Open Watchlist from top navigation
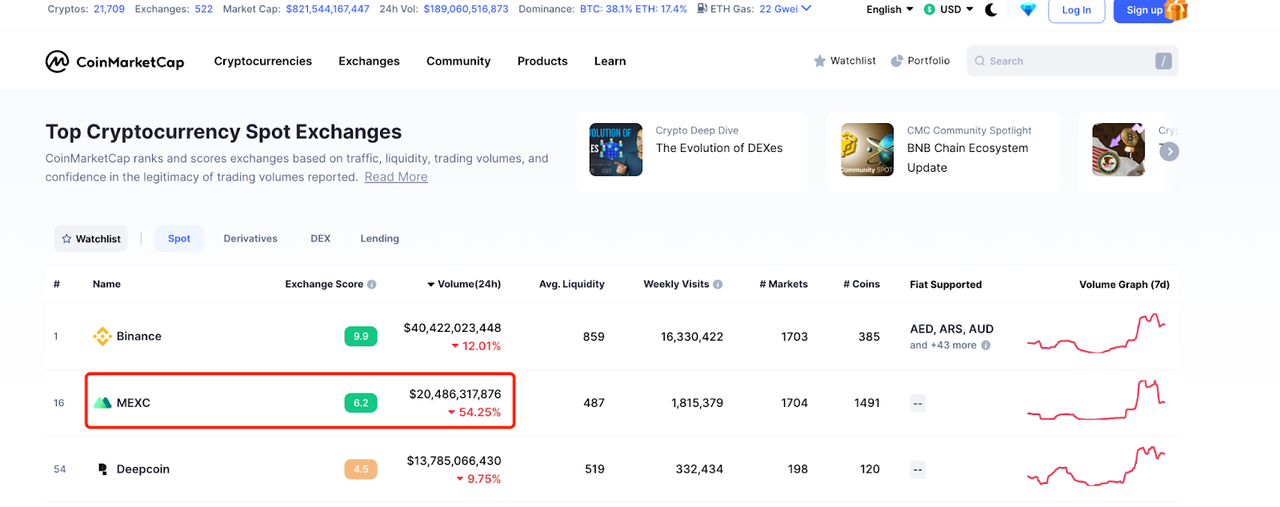Viewport: 1280px width, 507px height. coord(845,61)
